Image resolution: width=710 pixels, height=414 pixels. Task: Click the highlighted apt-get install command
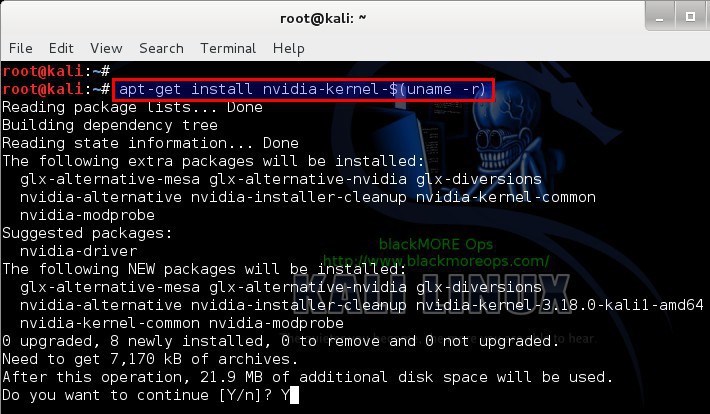tap(303, 89)
